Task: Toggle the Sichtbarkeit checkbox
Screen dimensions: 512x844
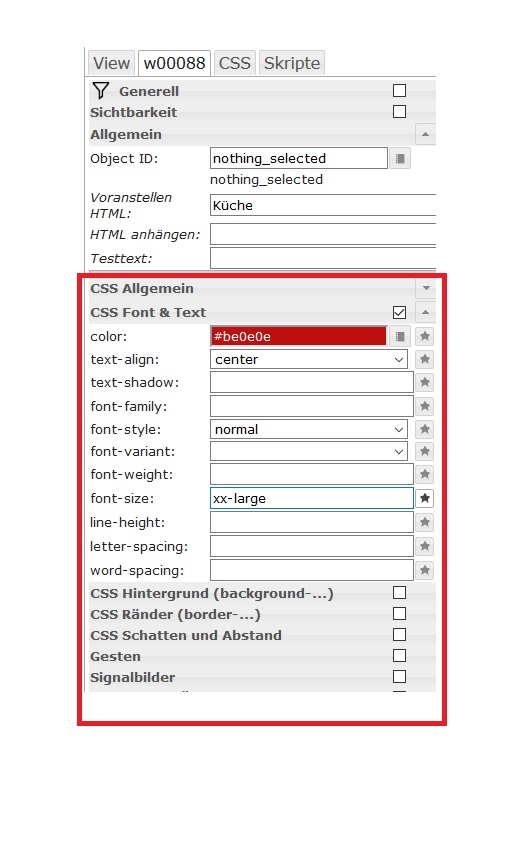Action: (399, 111)
